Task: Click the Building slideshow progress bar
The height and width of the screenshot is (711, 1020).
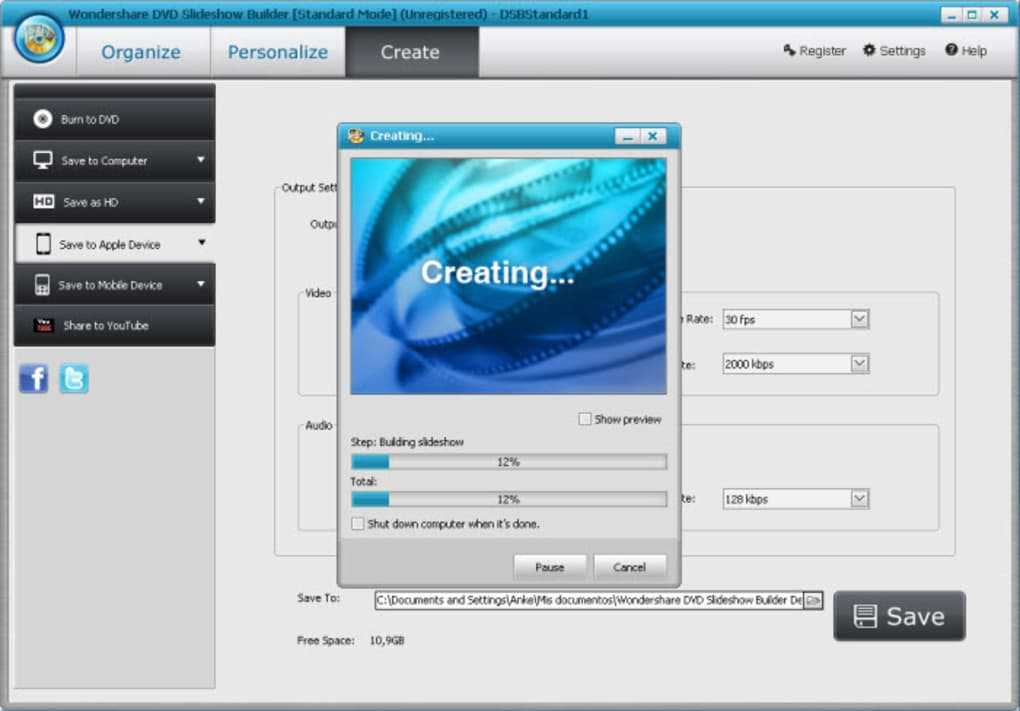Action: [509, 462]
